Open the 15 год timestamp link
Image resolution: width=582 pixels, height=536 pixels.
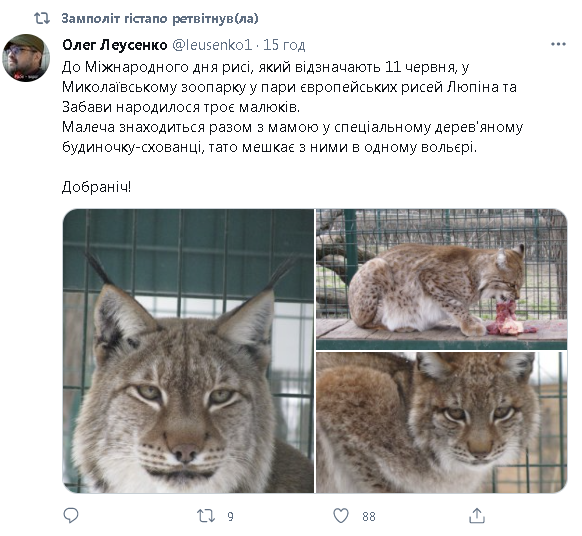(284, 45)
